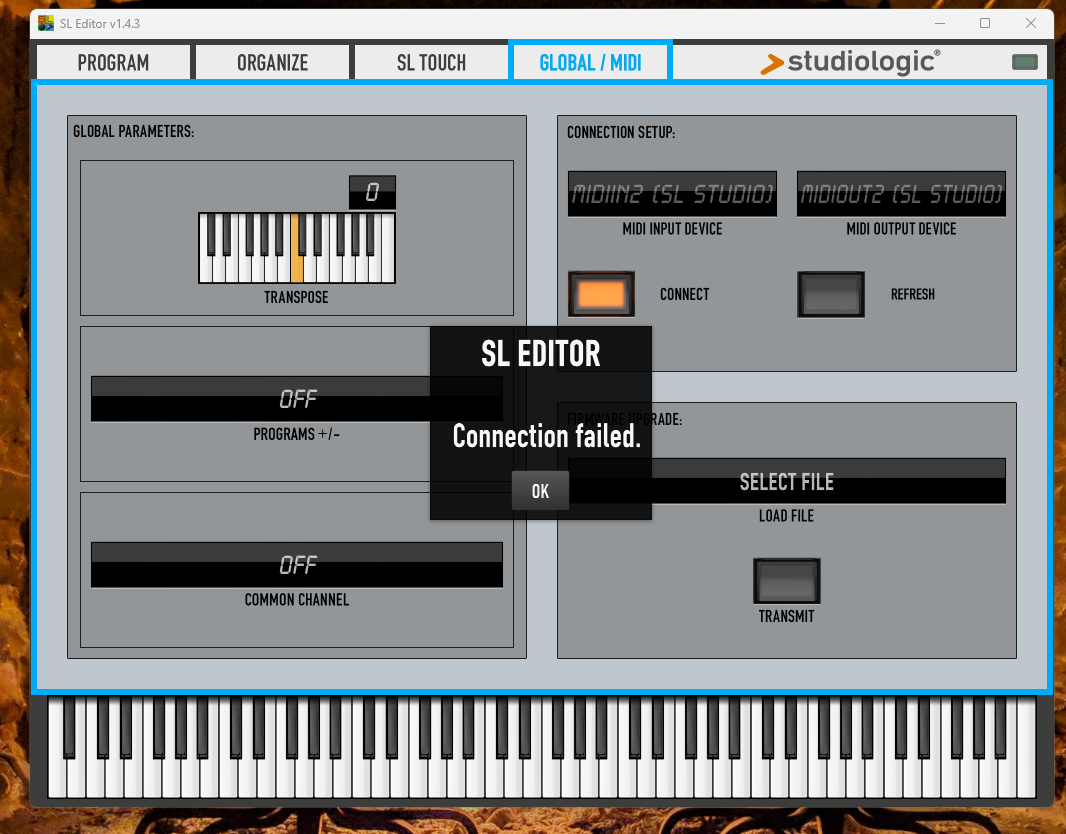The height and width of the screenshot is (834, 1066).
Task: Switch to the PROGRAM tab
Action: click(x=113, y=63)
